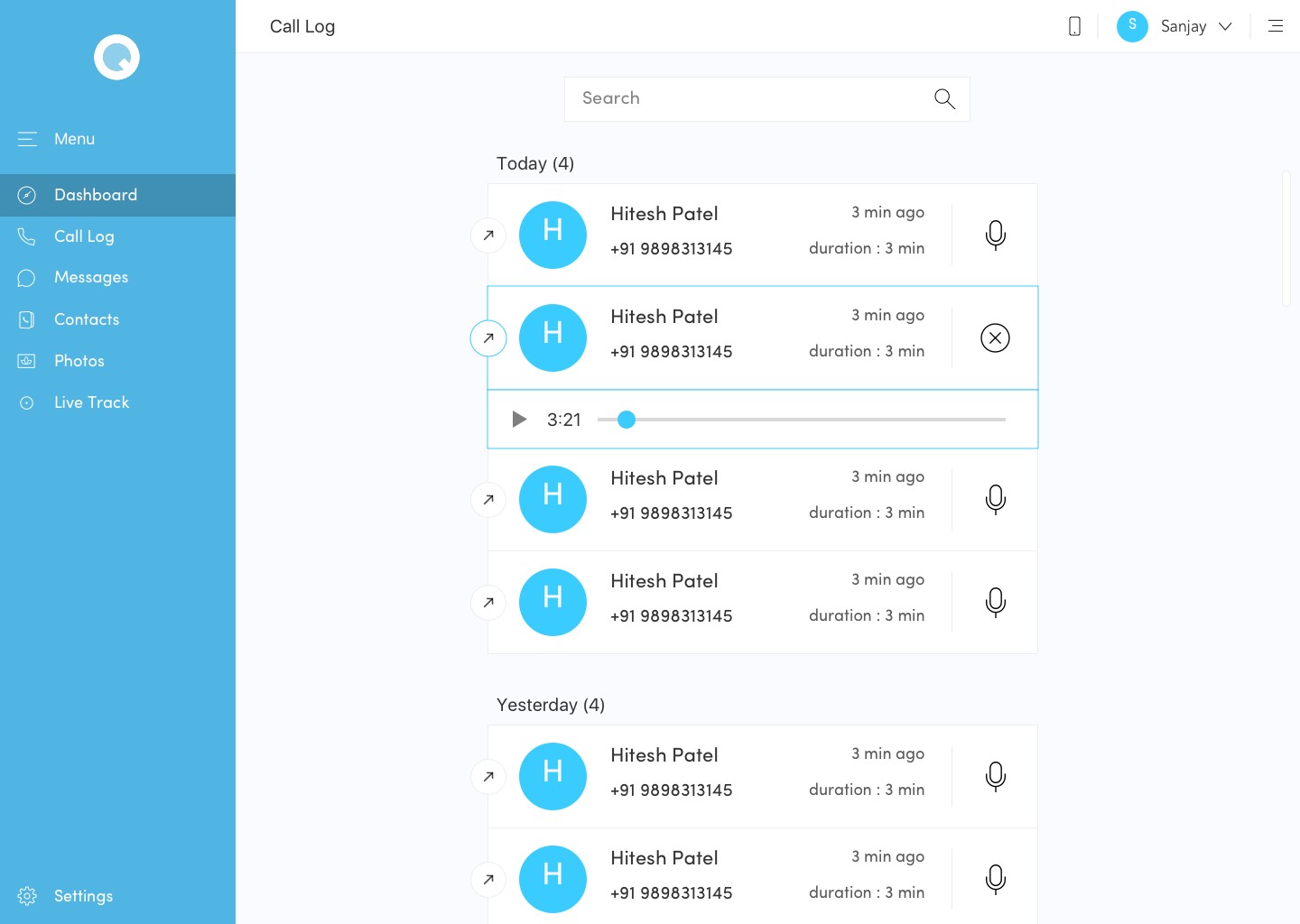Click the microphone icon on first Yesterday call
The height and width of the screenshot is (924, 1300).
point(995,776)
